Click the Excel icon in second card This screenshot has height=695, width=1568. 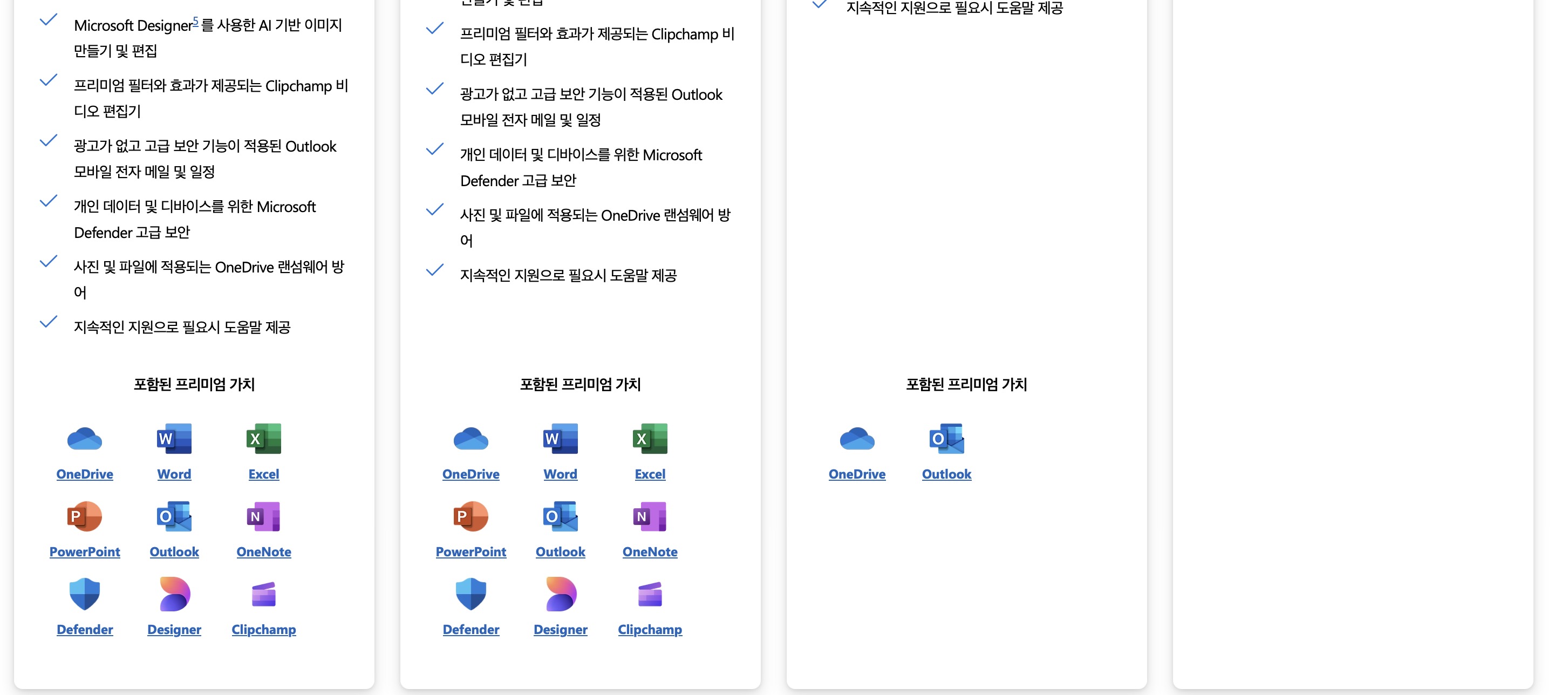tap(650, 439)
